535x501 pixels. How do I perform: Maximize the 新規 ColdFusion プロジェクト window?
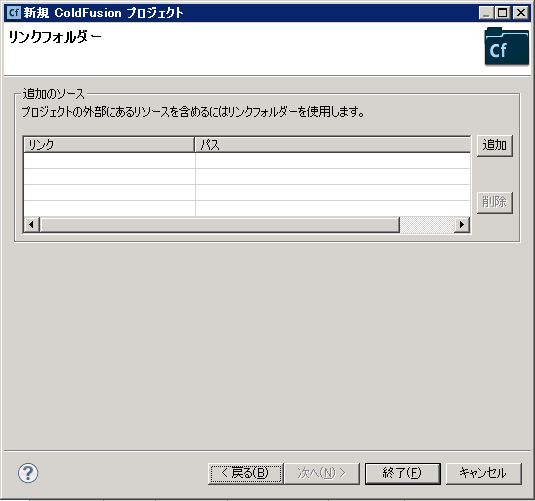click(503, 13)
